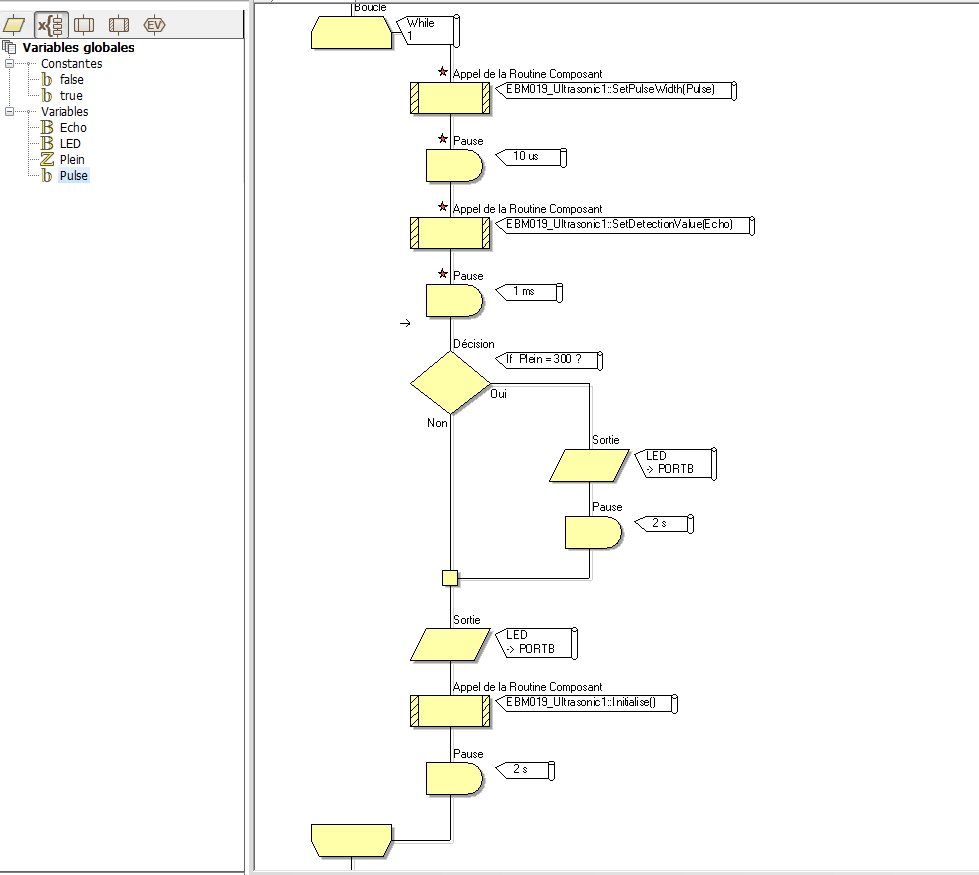Click the byte icon beside Echo
Image resolution: width=979 pixels, height=875 pixels.
47,127
